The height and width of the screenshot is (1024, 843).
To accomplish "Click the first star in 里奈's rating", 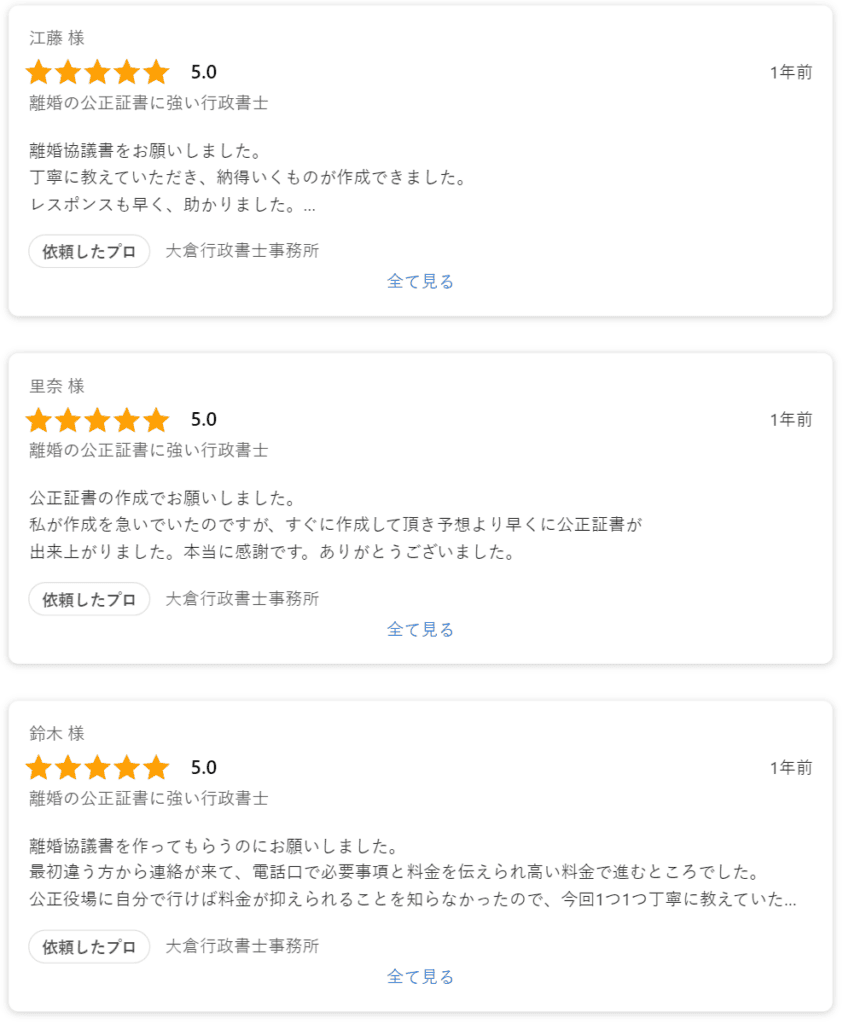I will 39,420.
